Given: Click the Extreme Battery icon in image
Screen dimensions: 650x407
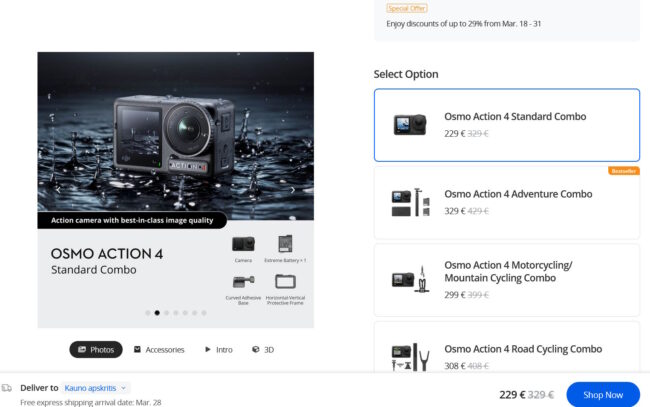Looking at the screenshot, I should click(x=285, y=244).
